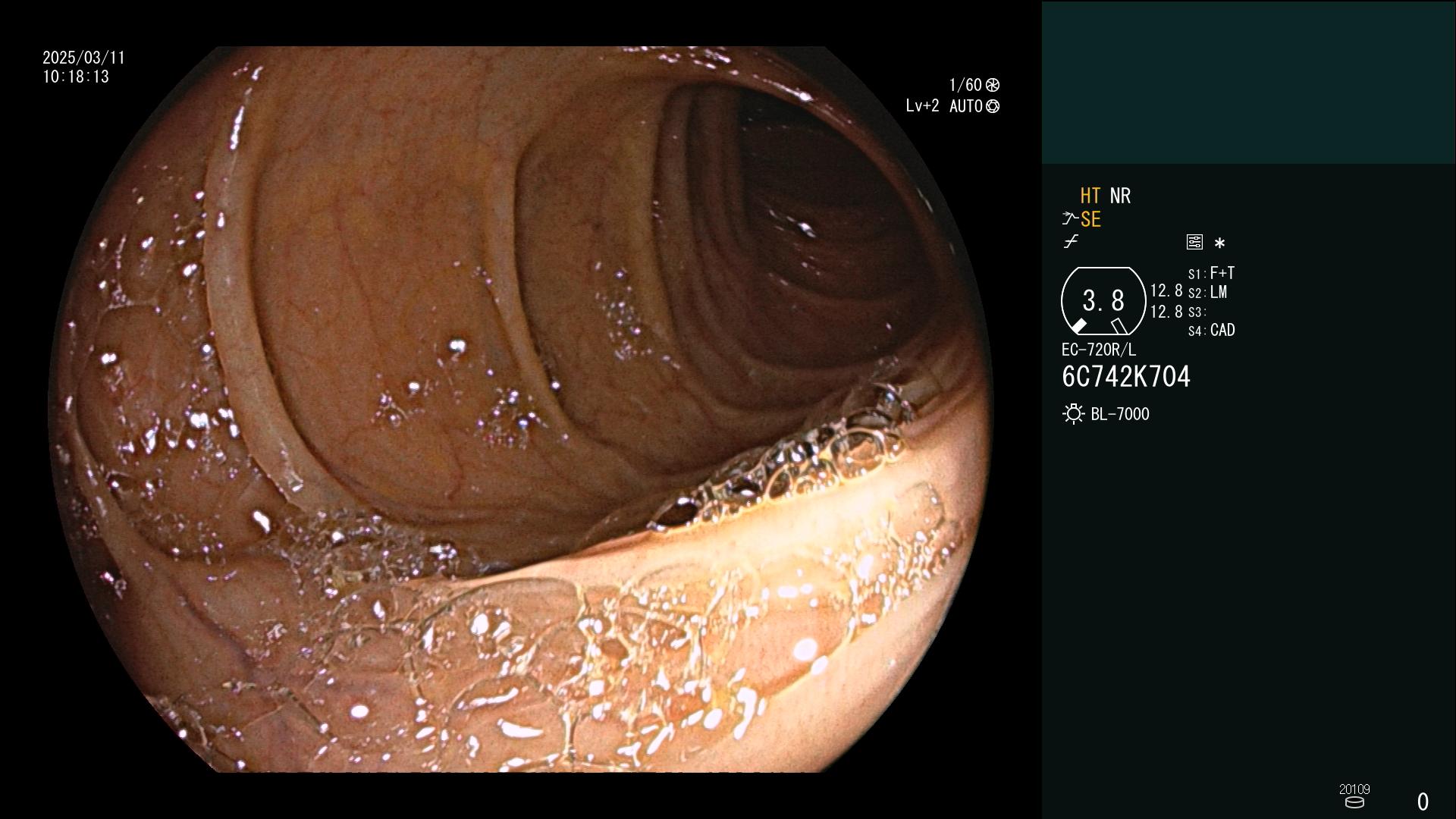Click the capture count 0 at bottom right
Viewport: 1456px width, 819px height.
1423,802
